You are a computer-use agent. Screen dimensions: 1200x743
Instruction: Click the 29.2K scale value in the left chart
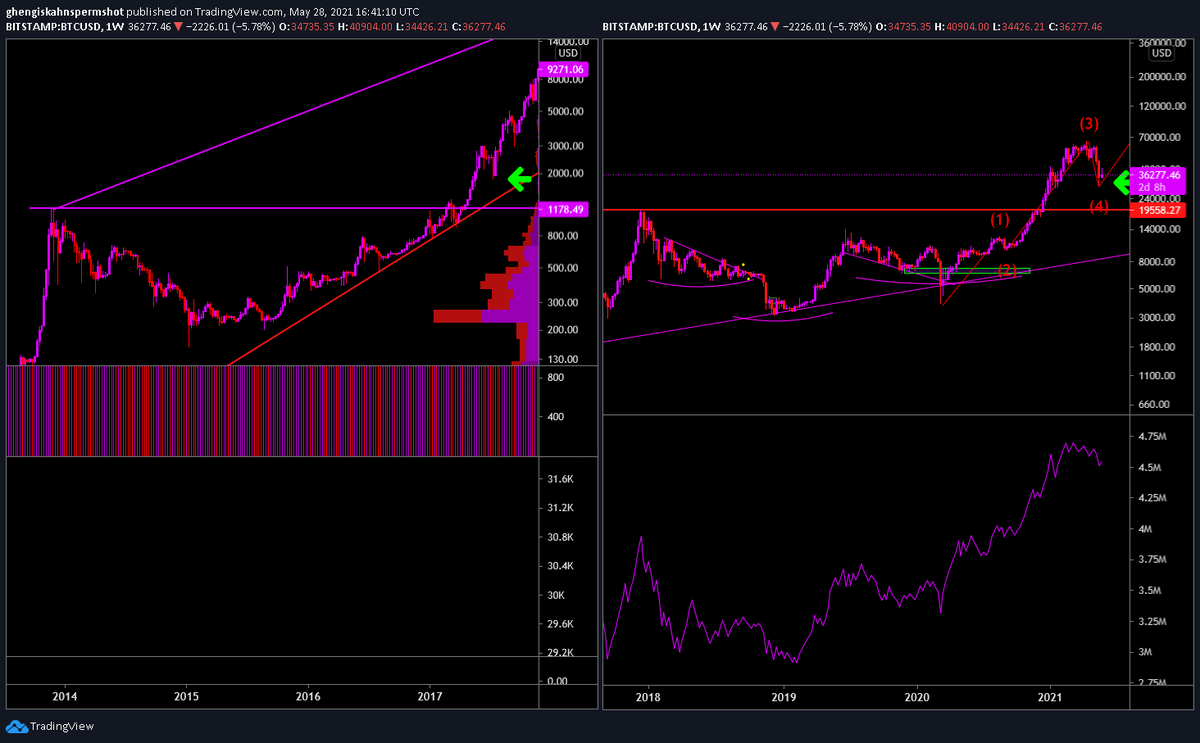[x=559, y=652]
